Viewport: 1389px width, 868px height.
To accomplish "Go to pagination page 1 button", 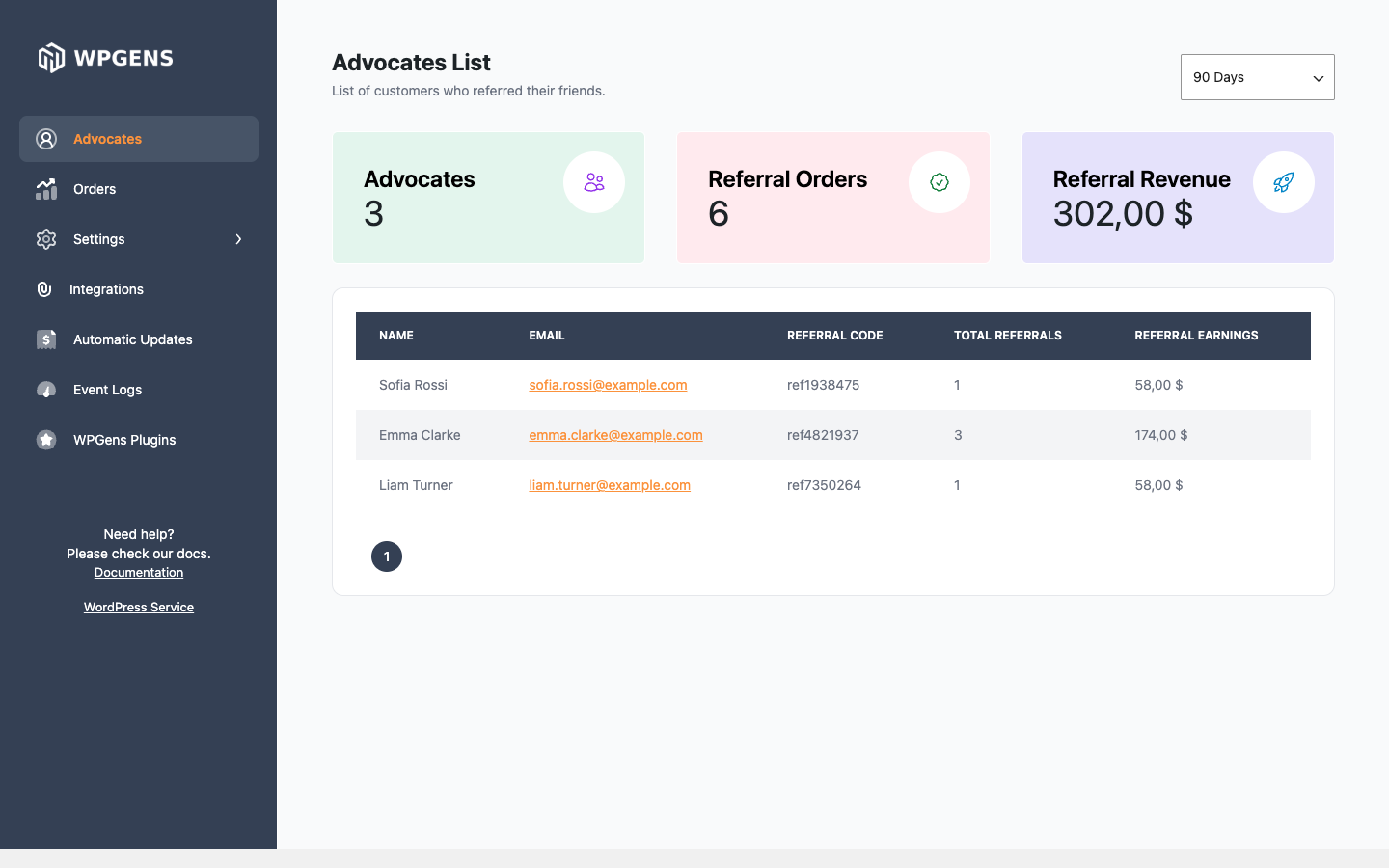I will tap(387, 556).
